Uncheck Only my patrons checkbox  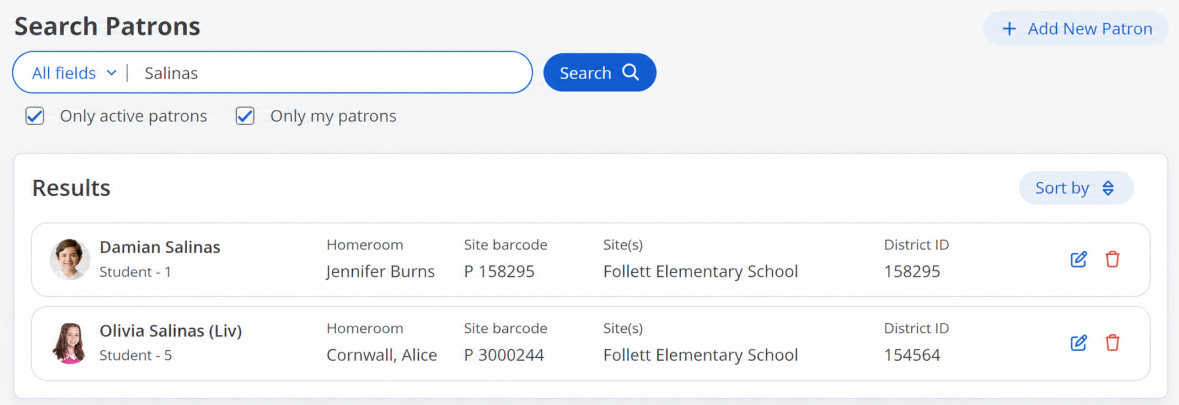[245, 116]
